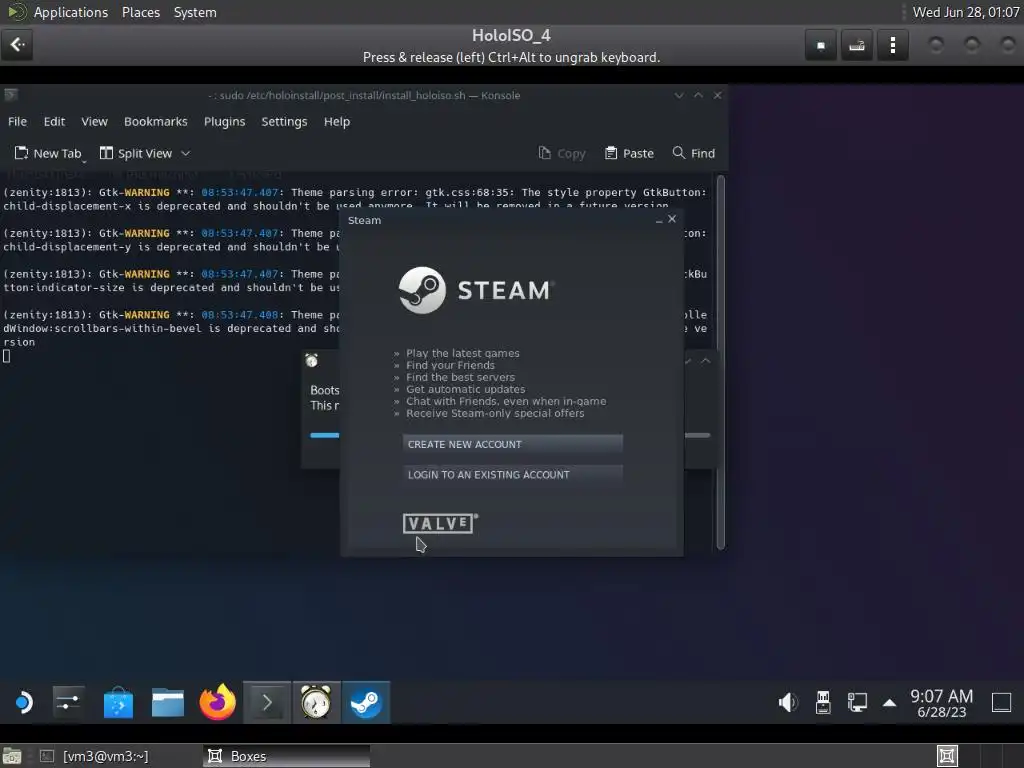Open the Konsole Settings menu
This screenshot has height=768, width=1024.
[x=284, y=121]
